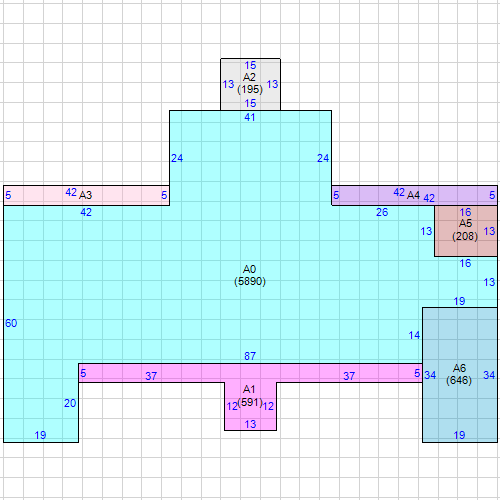Select the right 24 dimension of A0

[x=323, y=158]
